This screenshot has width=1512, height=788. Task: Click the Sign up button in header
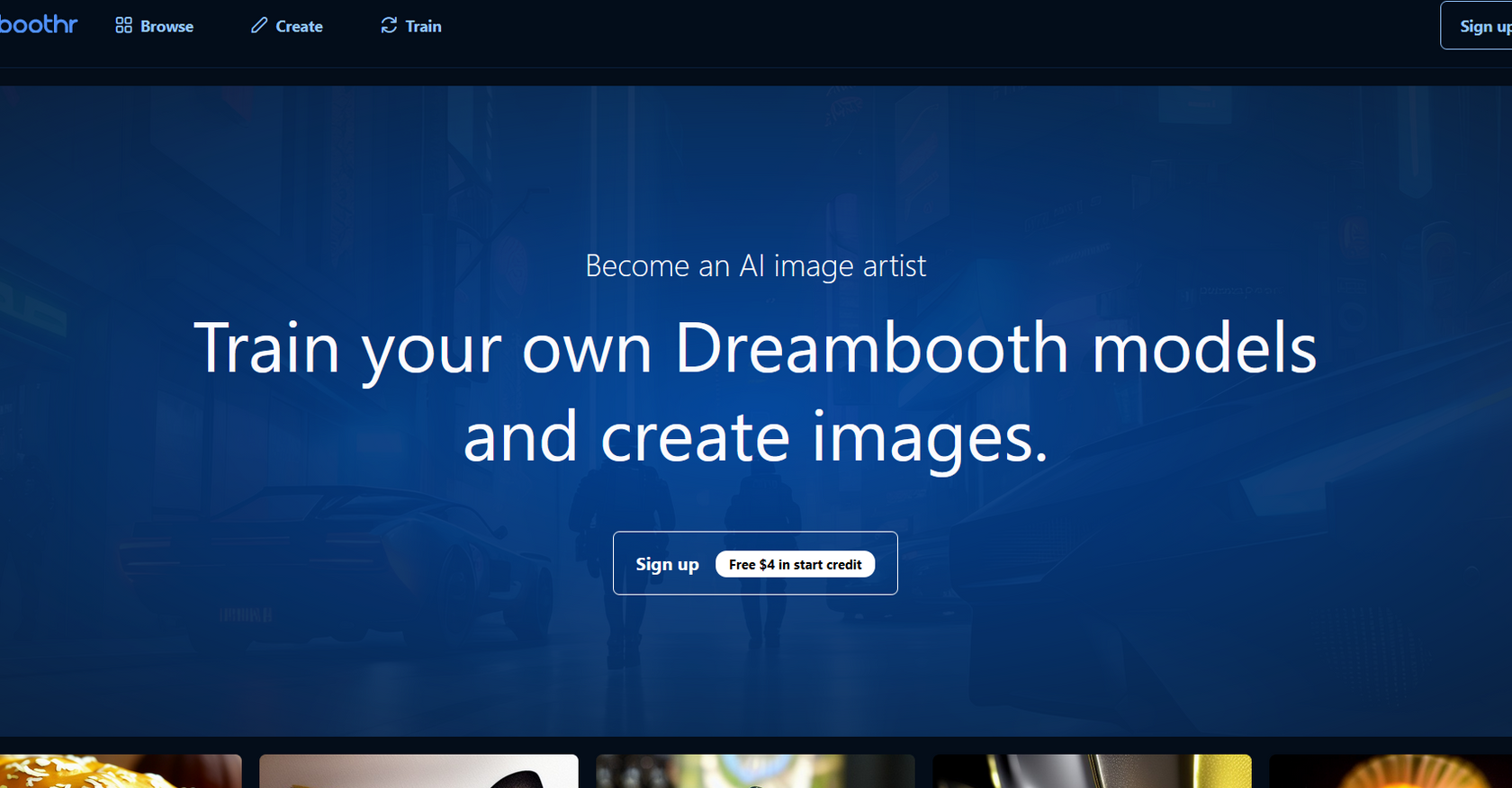click(1476, 26)
